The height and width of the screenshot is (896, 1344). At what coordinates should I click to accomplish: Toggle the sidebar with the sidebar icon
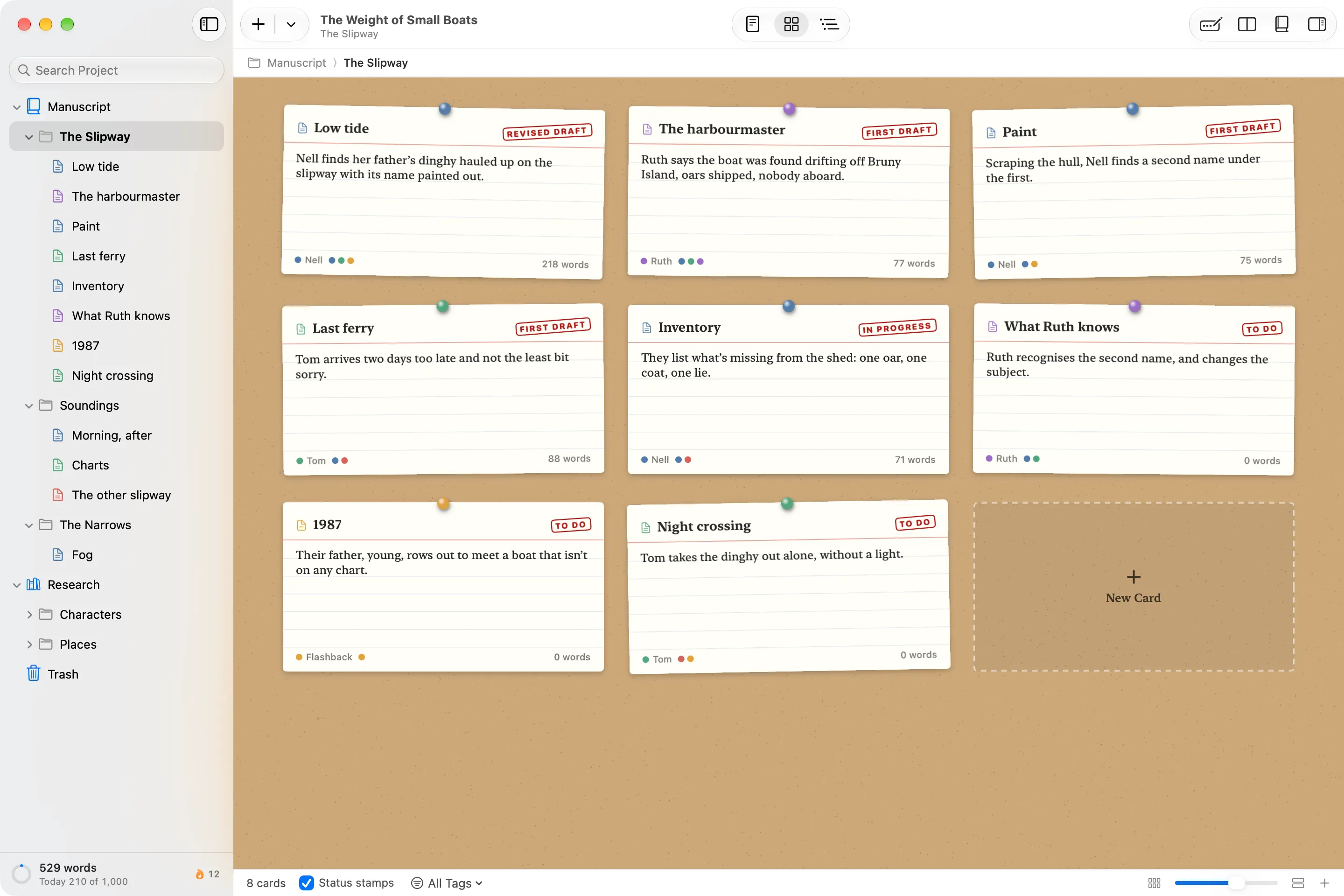pyautogui.click(x=209, y=24)
